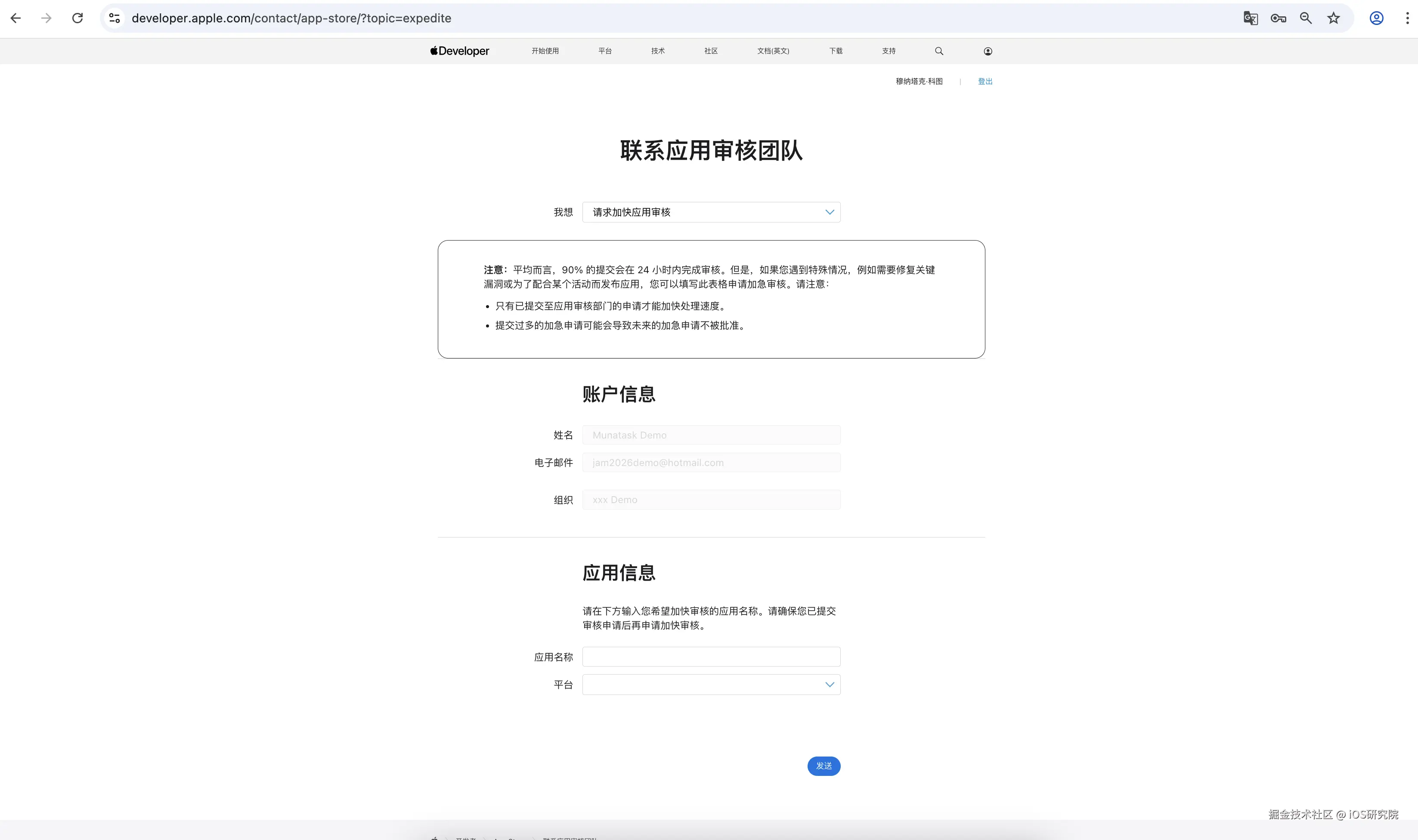Click the Apple Developer logo
The width and height of the screenshot is (1418, 840).
pos(460,51)
